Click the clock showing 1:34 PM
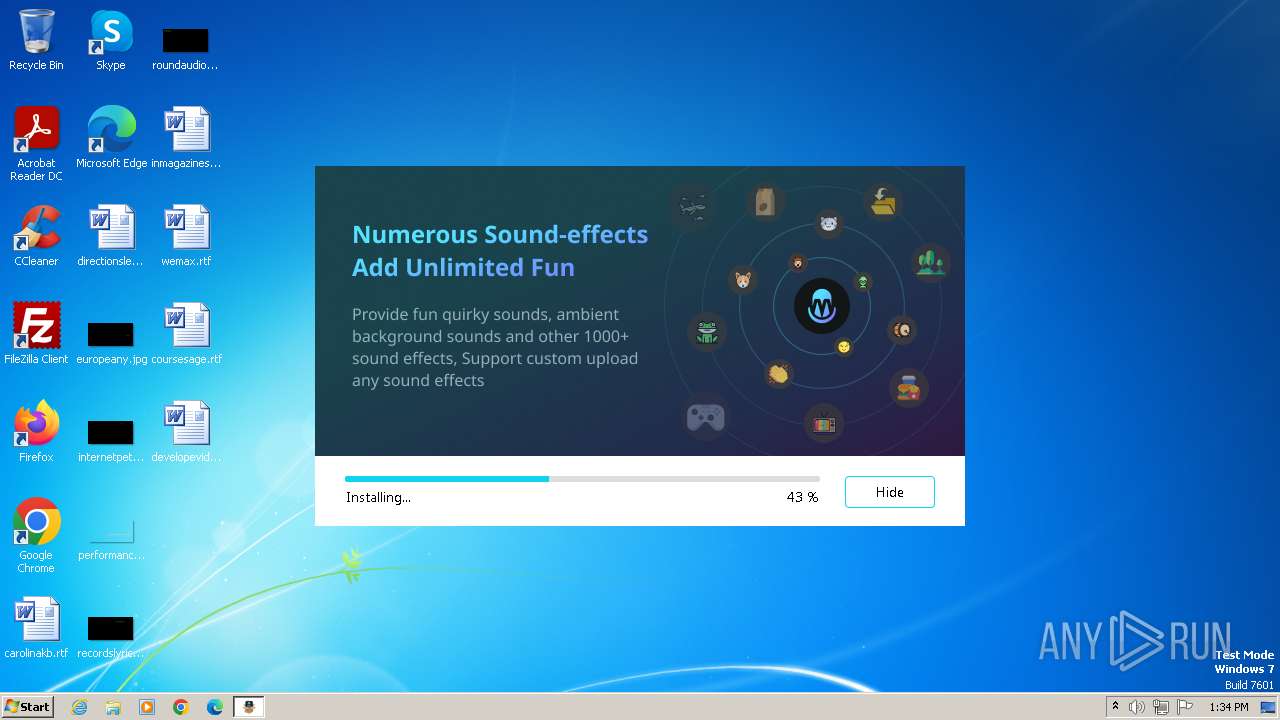 coord(1228,707)
